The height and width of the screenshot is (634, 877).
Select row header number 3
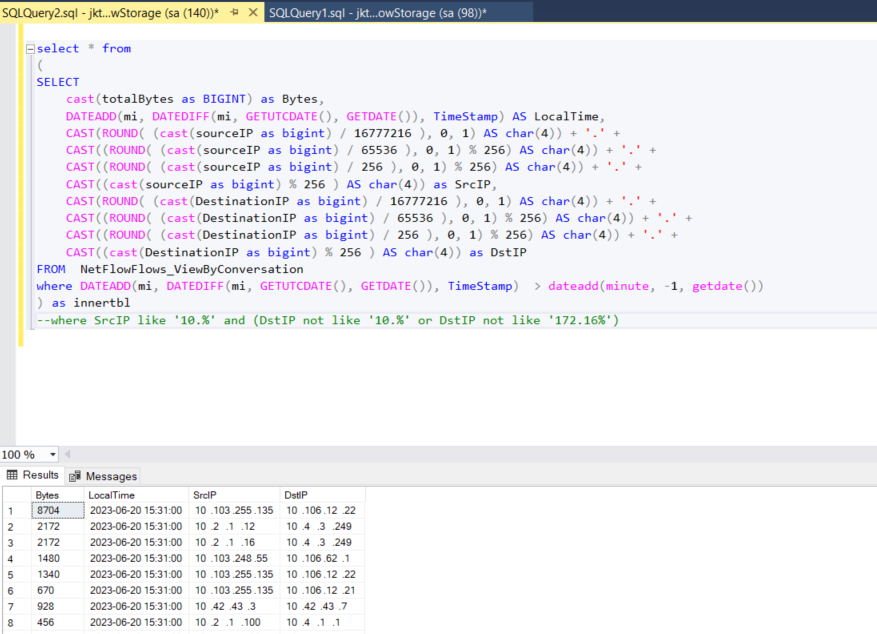pyautogui.click(x=17, y=543)
